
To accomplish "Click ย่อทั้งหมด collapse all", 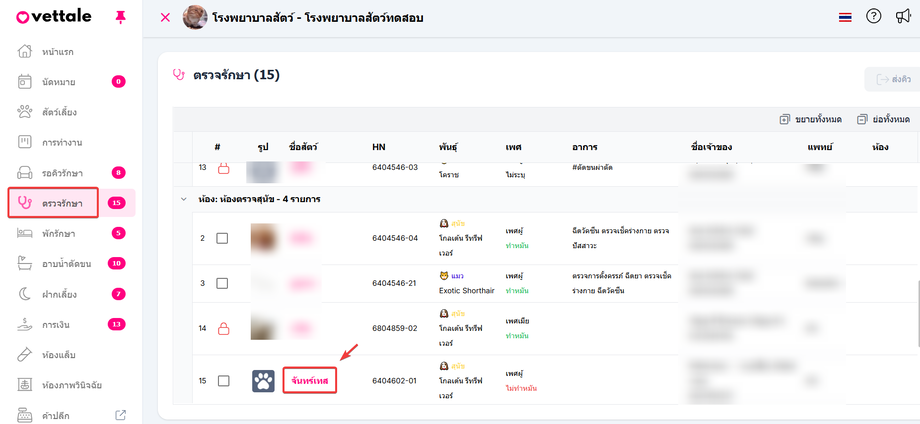I will pyautogui.click(x=884, y=120).
